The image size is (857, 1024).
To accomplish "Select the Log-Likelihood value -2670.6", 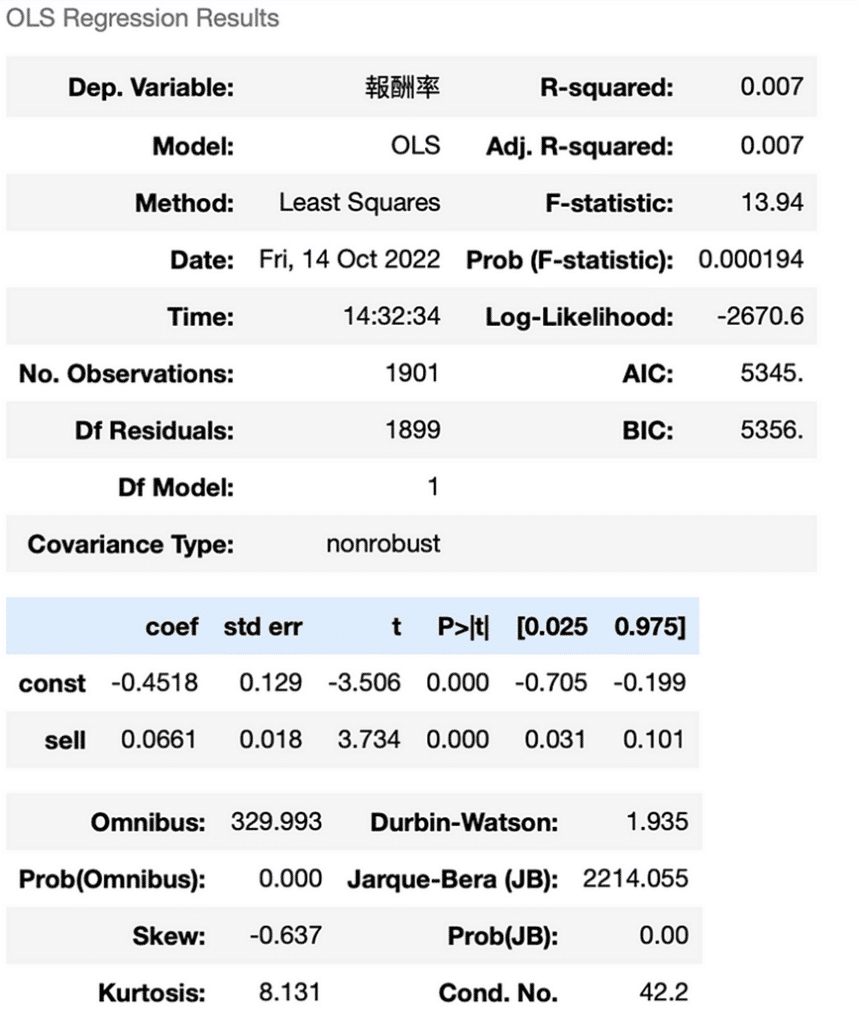I will (x=760, y=317).
